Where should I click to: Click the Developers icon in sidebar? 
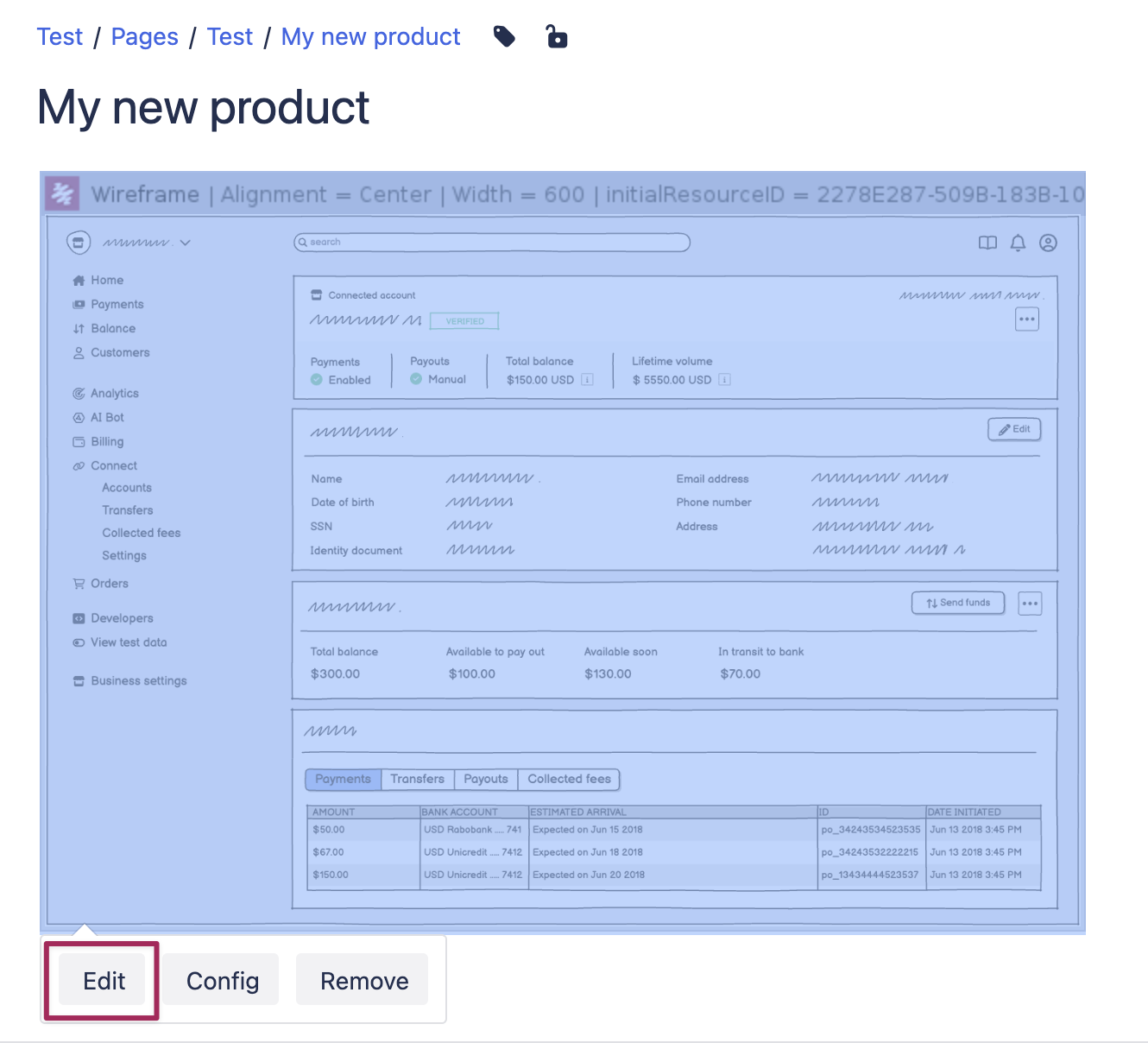[79, 618]
